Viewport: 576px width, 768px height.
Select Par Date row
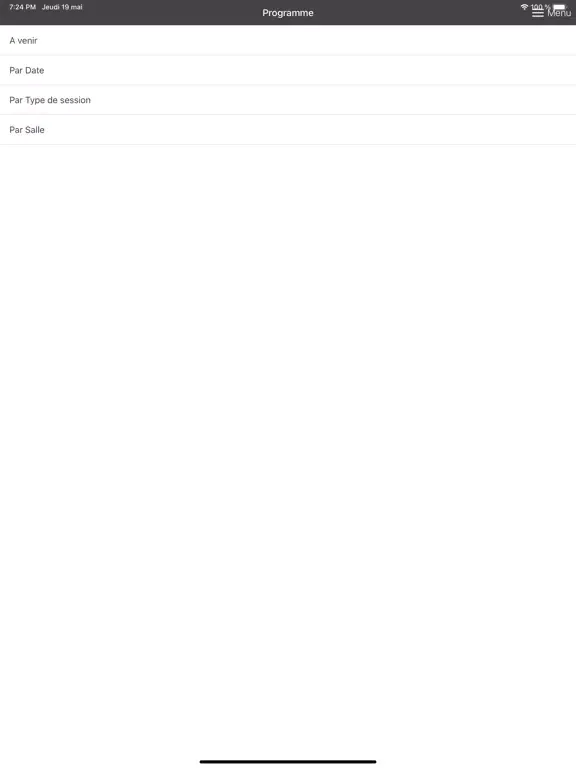(x=288, y=70)
